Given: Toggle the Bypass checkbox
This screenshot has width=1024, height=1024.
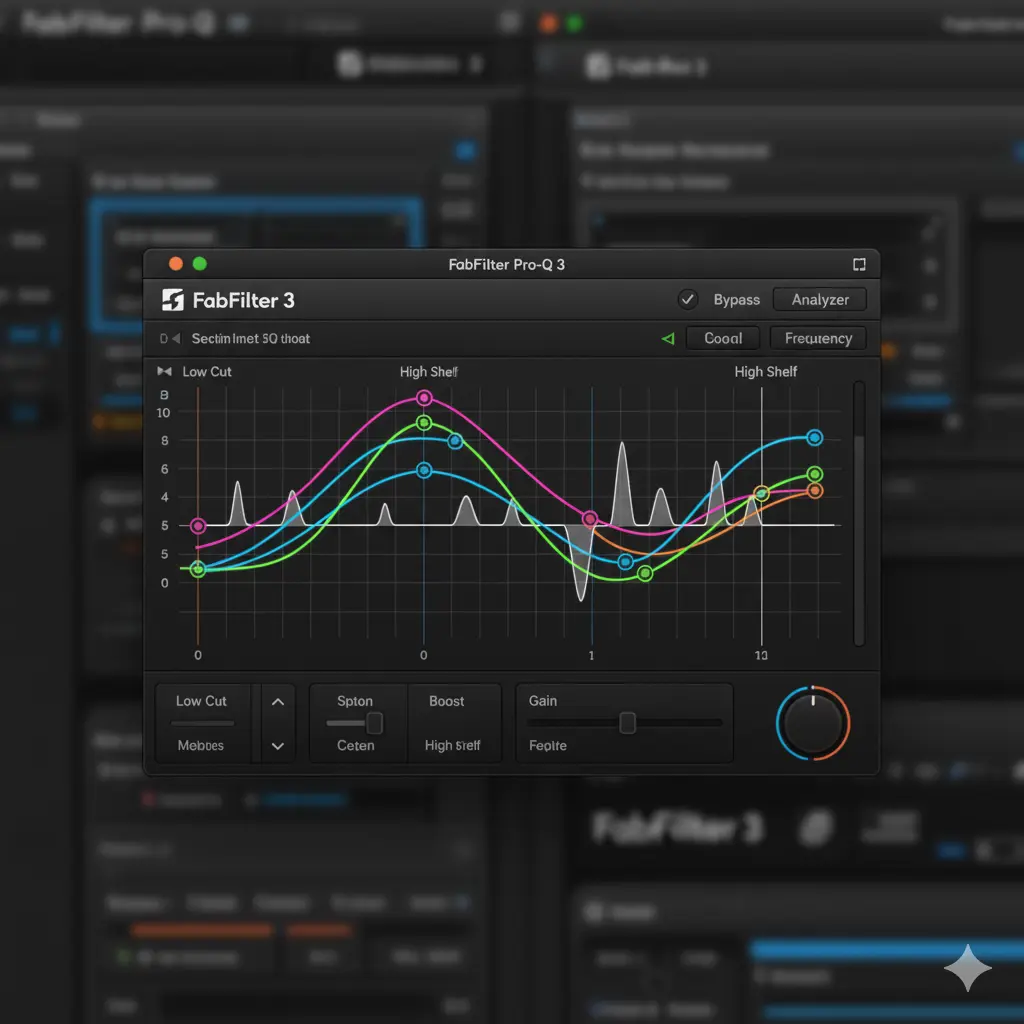Looking at the screenshot, I should [x=687, y=299].
